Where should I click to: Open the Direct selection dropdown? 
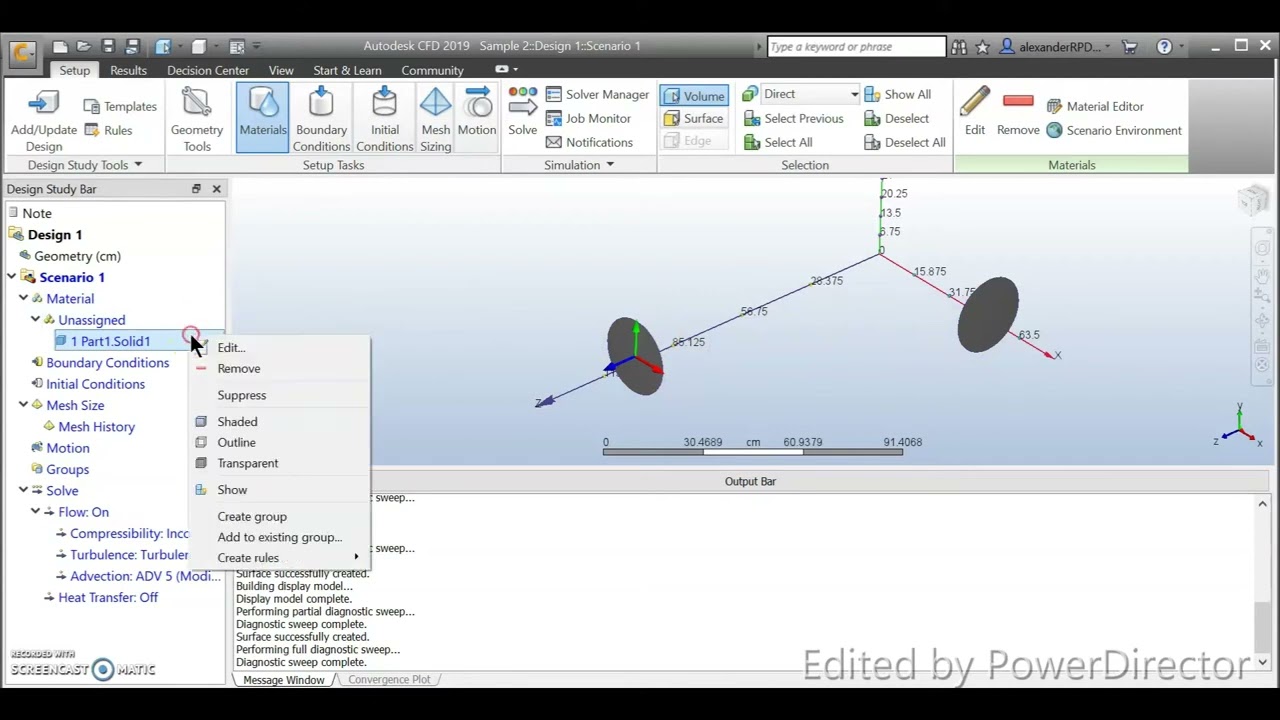[x=854, y=94]
